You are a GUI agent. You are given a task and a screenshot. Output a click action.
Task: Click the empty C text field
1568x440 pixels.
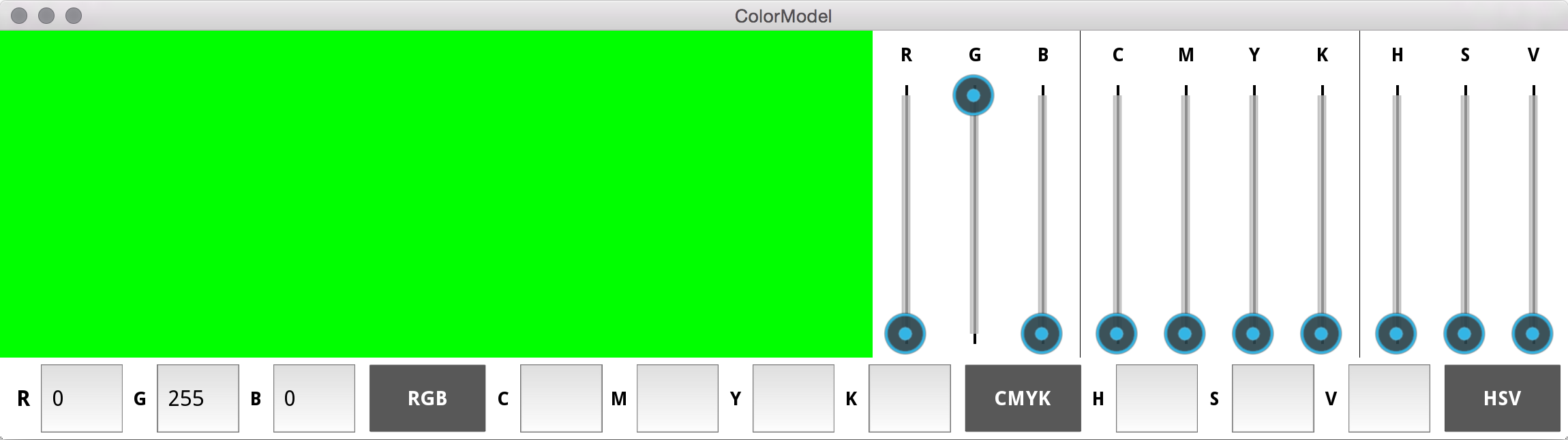pyautogui.click(x=561, y=398)
